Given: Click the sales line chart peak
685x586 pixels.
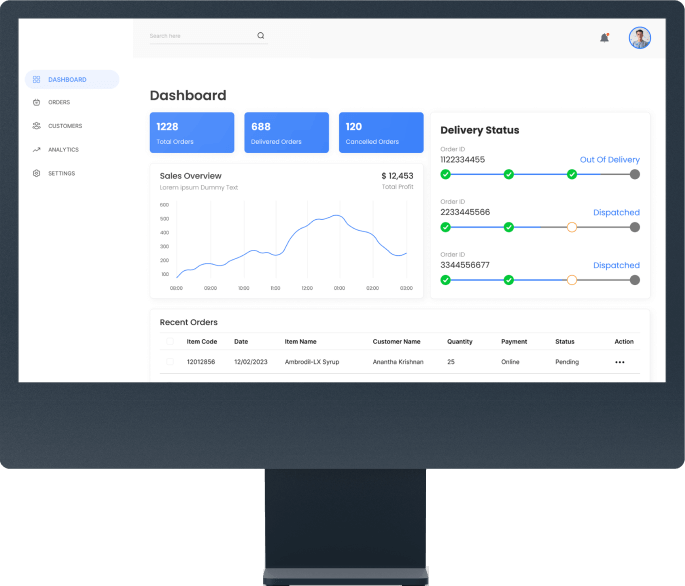Looking at the screenshot, I should coord(336,215).
